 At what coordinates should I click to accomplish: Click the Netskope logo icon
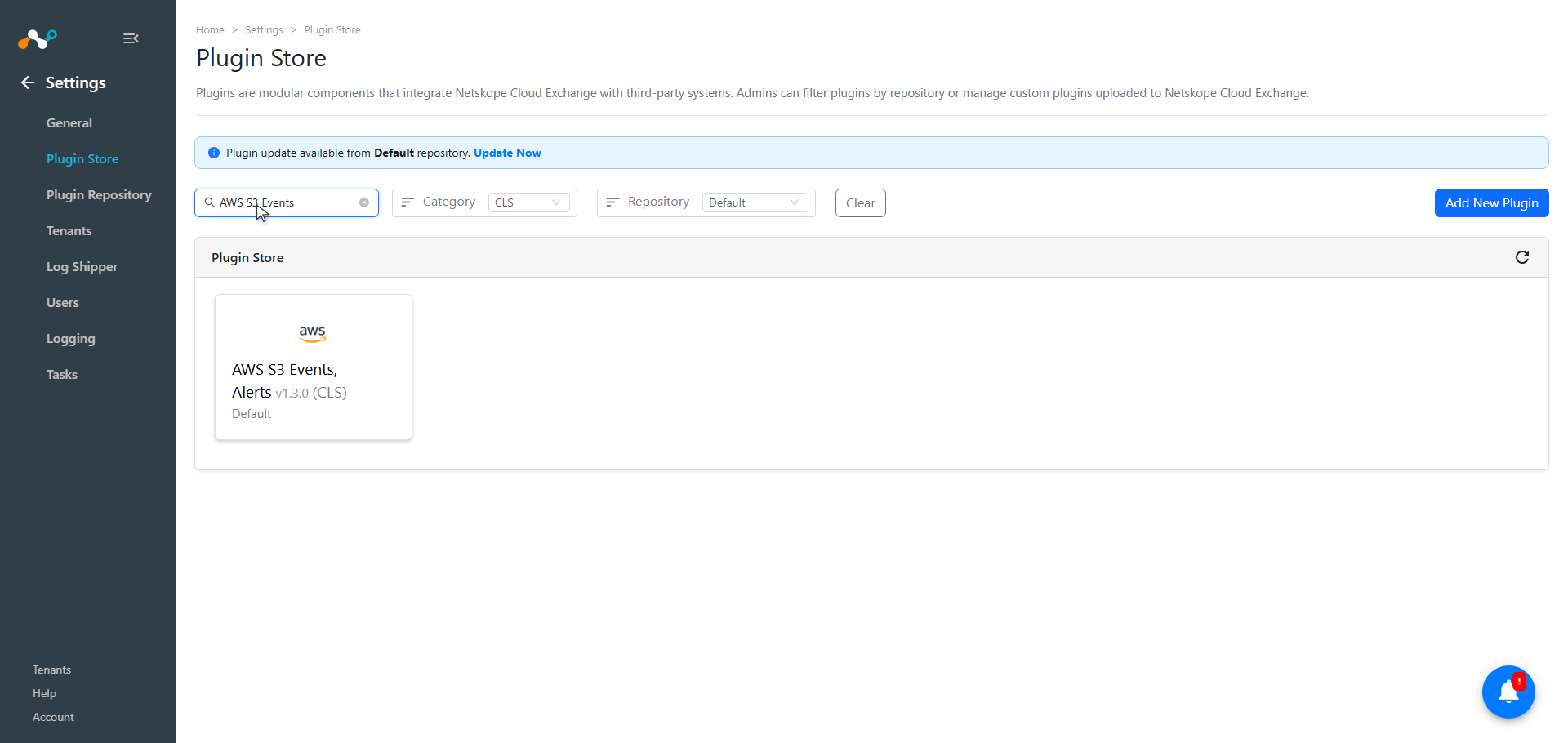[38, 38]
